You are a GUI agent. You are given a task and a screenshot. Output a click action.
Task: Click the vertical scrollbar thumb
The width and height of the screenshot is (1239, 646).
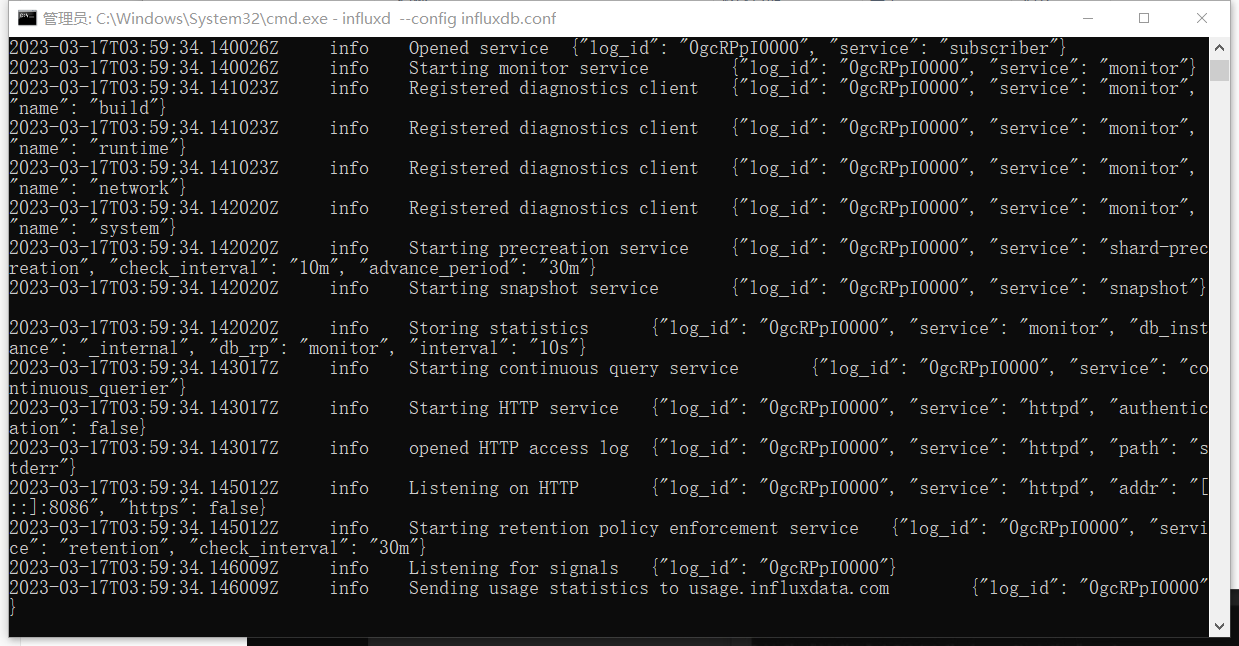point(1219,70)
